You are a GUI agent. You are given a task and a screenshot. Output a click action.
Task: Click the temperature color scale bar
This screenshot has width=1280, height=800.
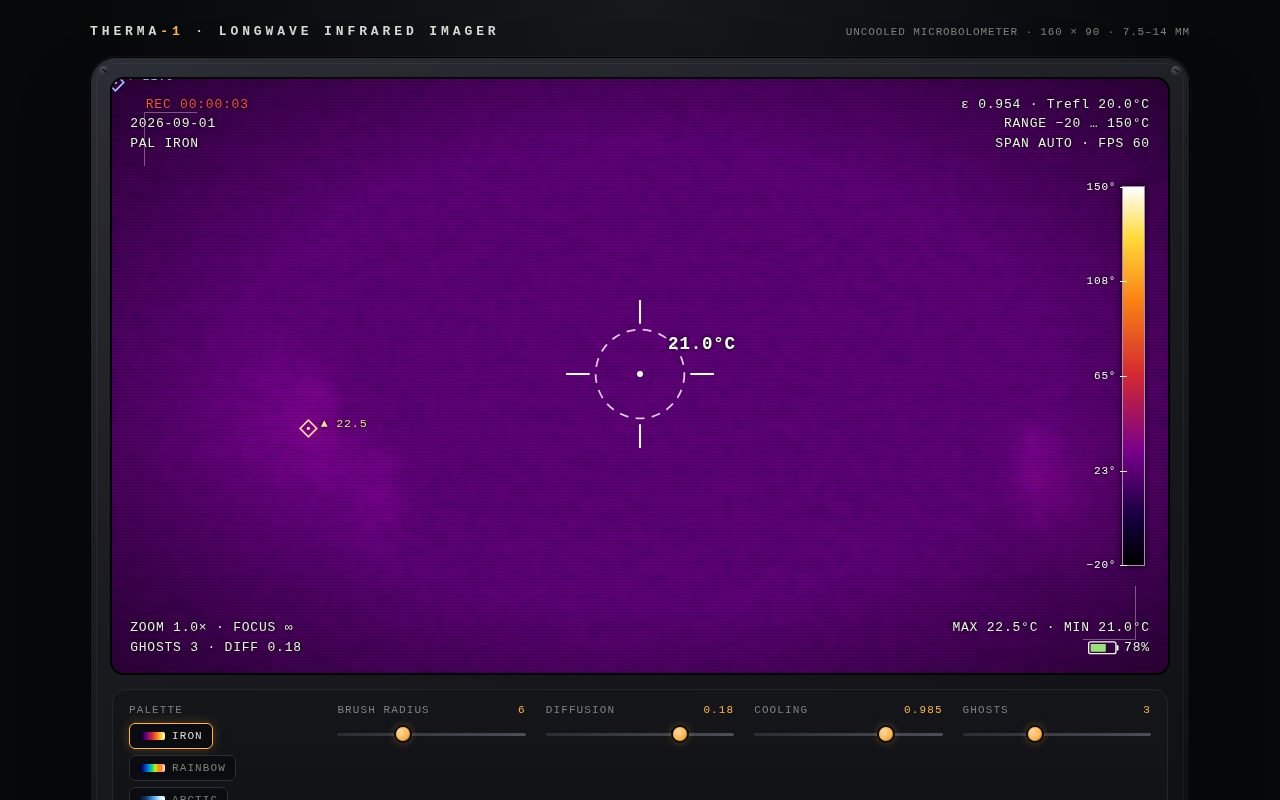[x=1133, y=376]
